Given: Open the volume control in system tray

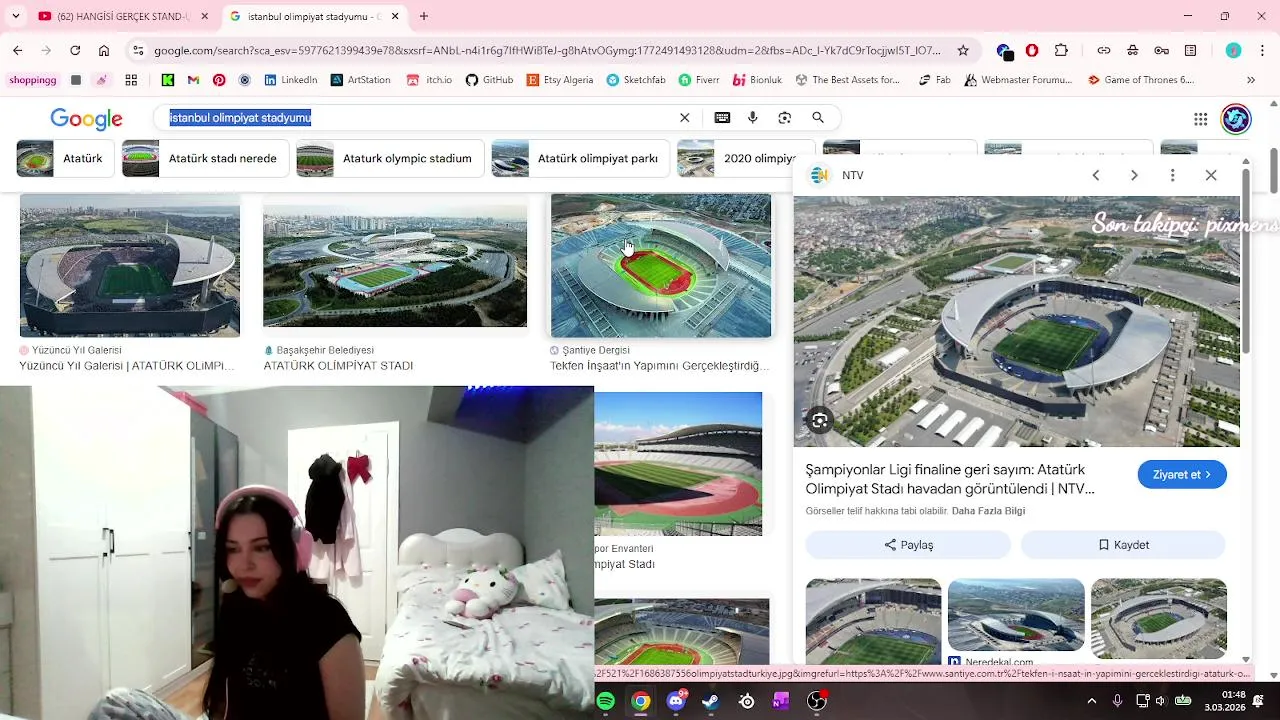Looking at the screenshot, I should [x=1160, y=701].
